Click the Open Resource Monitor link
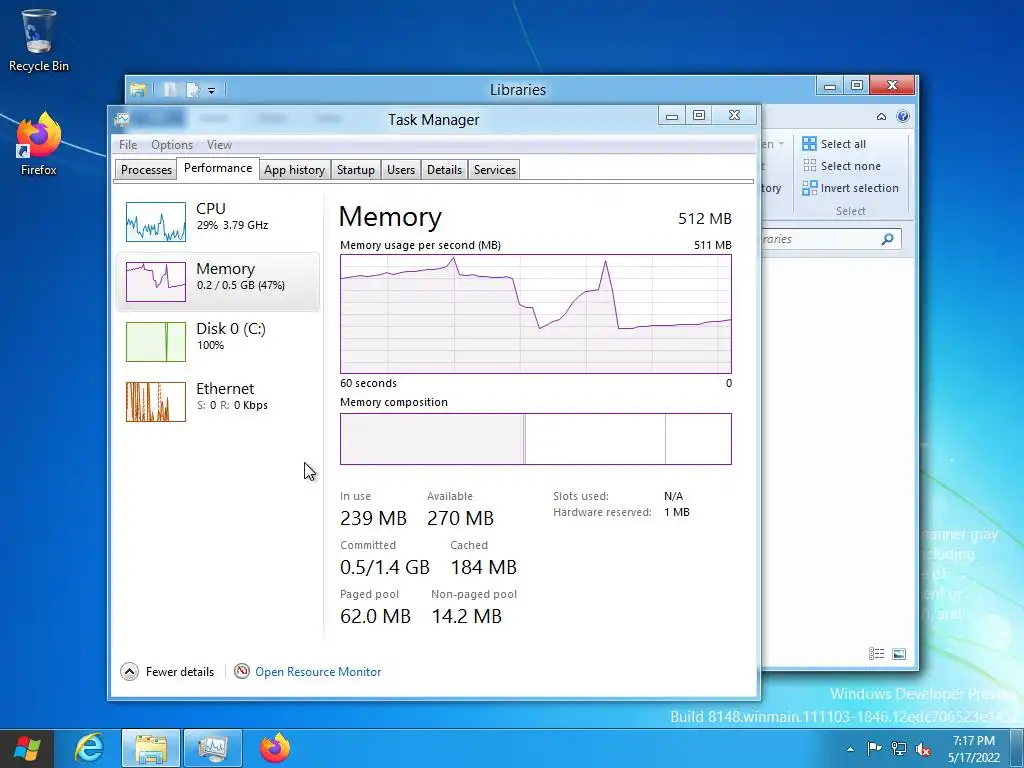This screenshot has height=768, width=1024. click(318, 671)
